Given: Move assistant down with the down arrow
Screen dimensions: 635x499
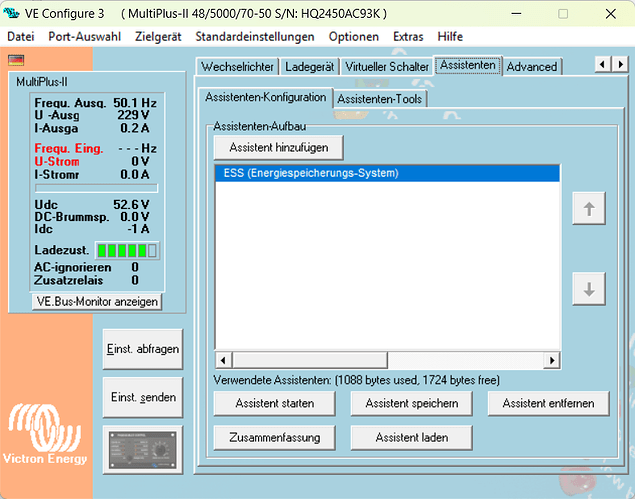Looking at the screenshot, I should coord(589,289).
